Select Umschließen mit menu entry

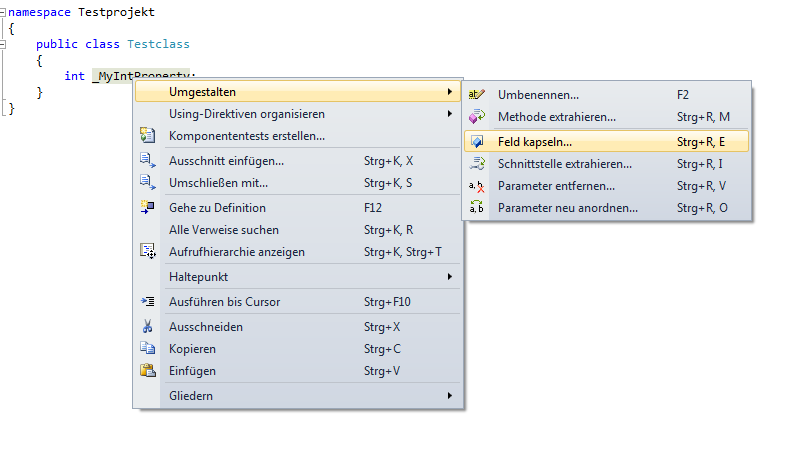[x=218, y=183]
